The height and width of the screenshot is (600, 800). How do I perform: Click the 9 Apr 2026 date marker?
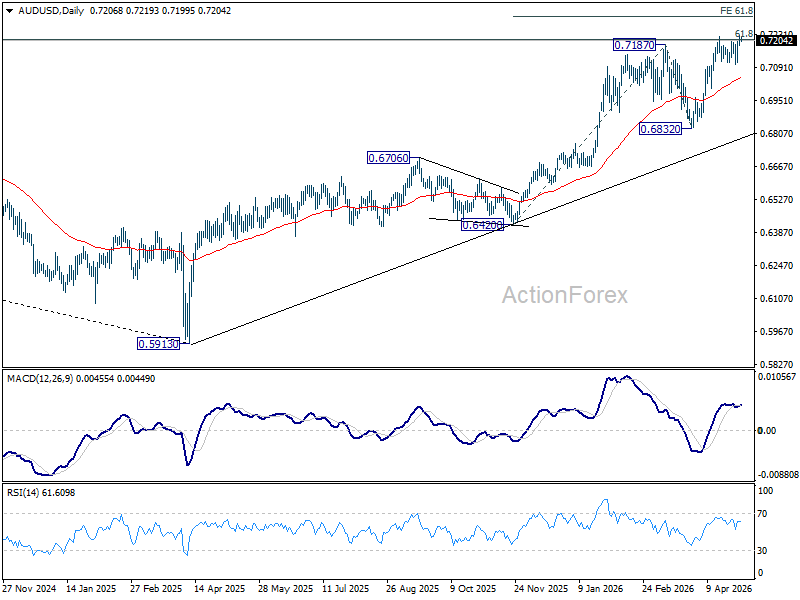pos(729,588)
